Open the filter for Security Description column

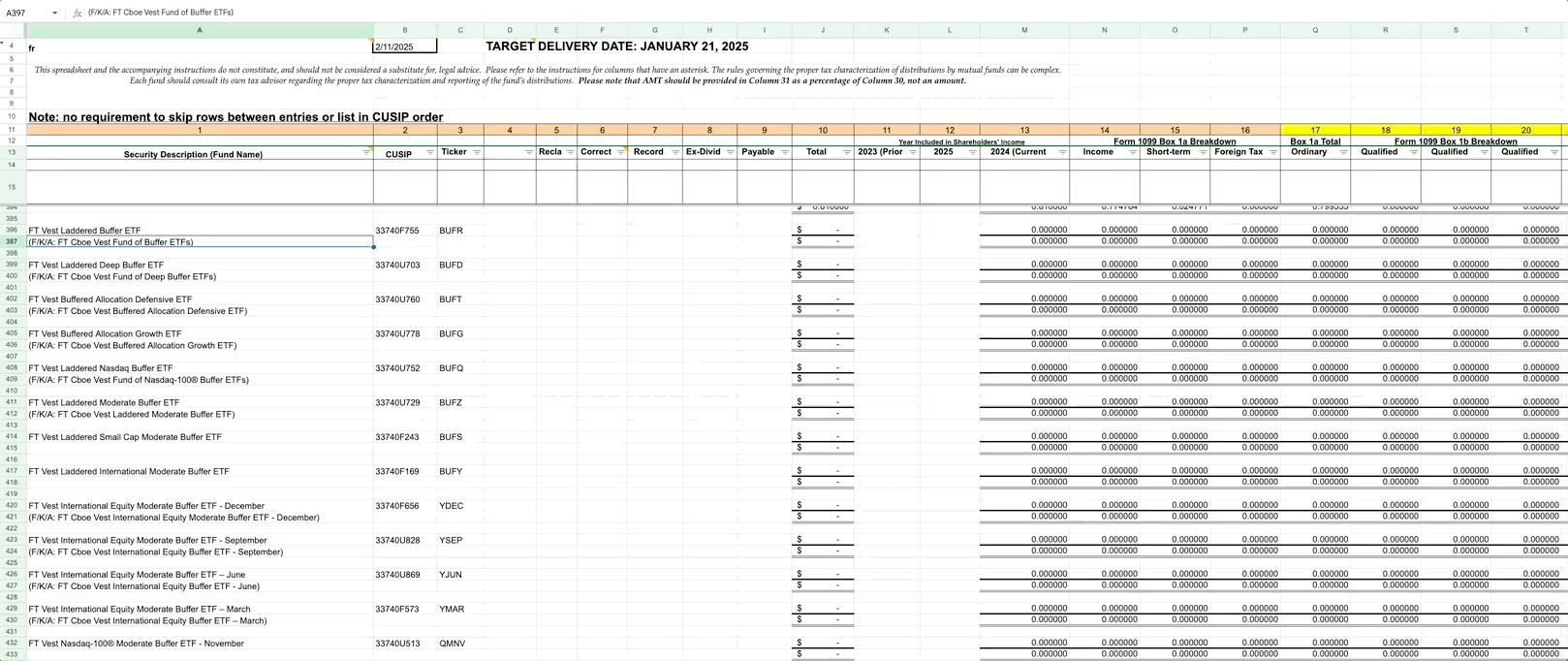[366, 153]
